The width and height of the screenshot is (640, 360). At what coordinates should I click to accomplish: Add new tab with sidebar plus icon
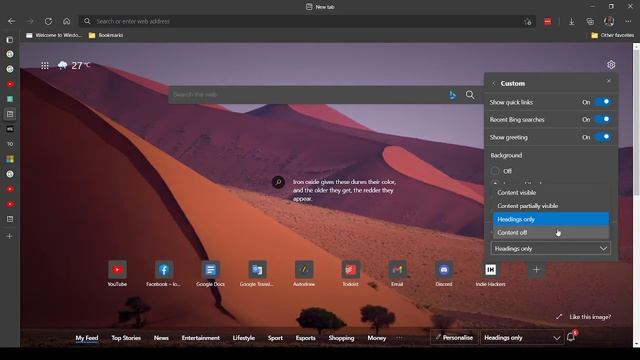tap(10, 236)
